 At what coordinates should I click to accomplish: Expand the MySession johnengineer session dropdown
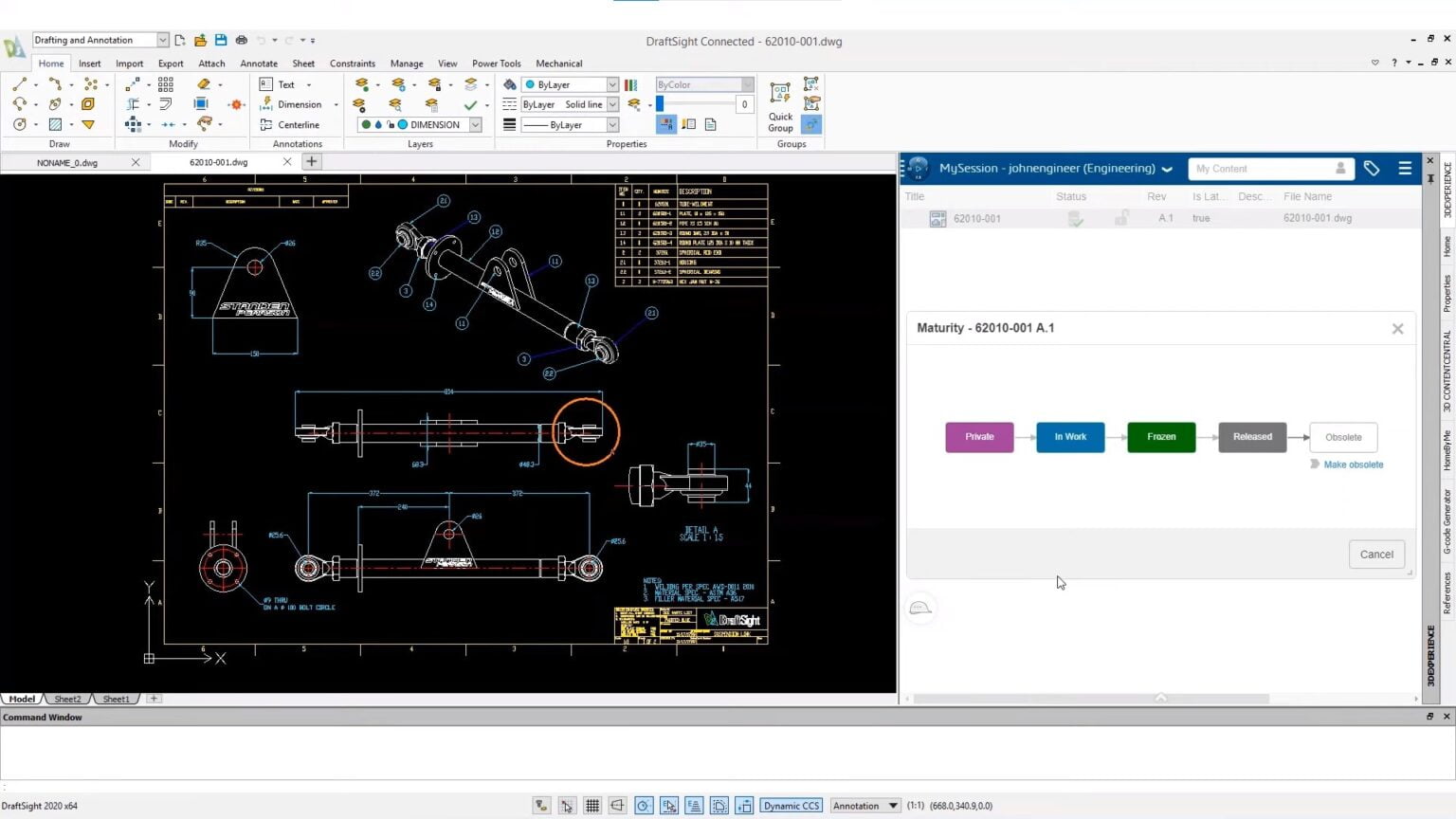click(1167, 168)
